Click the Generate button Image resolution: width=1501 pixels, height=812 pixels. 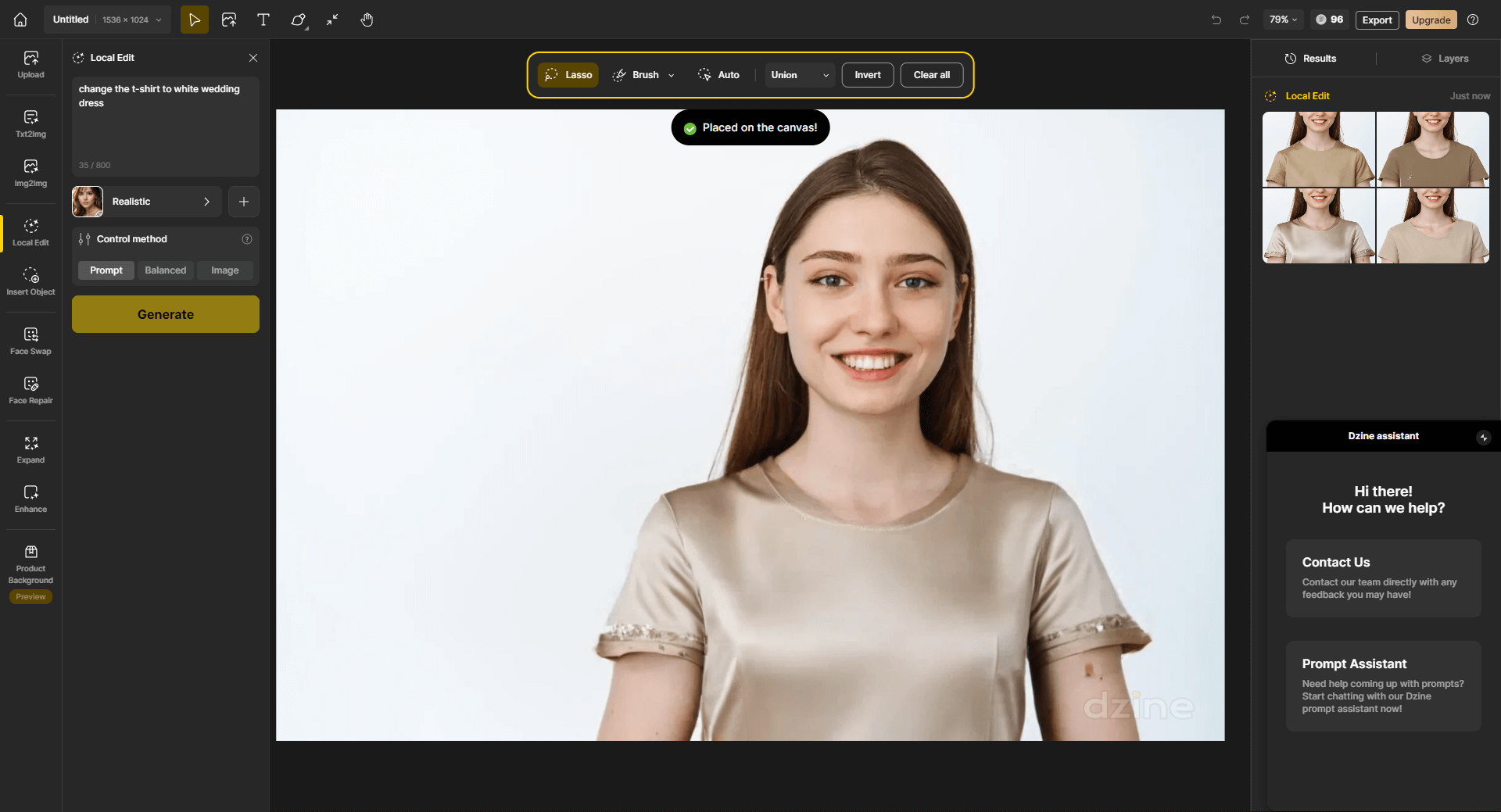pyautogui.click(x=165, y=313)
